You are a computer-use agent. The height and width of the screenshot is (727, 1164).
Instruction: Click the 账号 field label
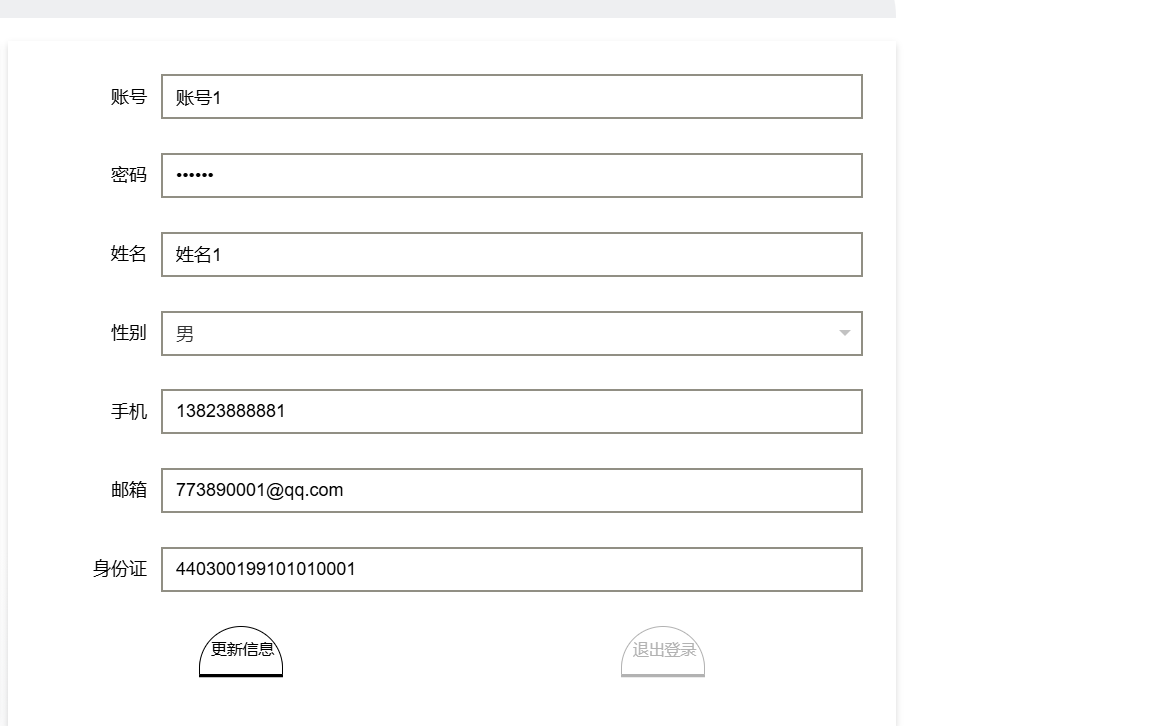[x=128, y=97]
